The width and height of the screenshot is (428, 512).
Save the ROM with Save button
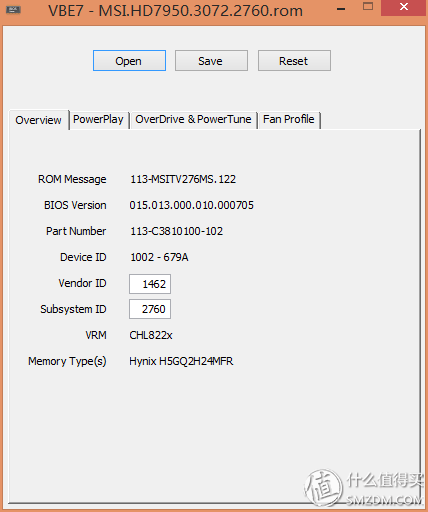click(x=211, y=61)
